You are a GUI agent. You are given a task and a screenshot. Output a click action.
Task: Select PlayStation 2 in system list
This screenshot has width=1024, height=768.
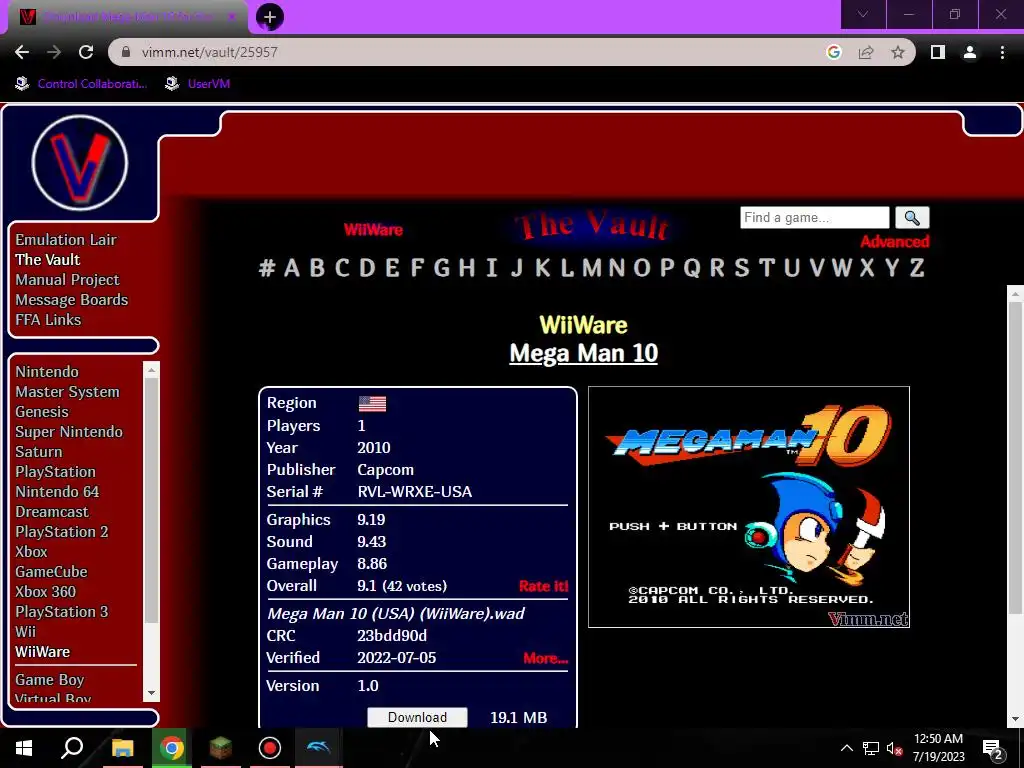62,532
